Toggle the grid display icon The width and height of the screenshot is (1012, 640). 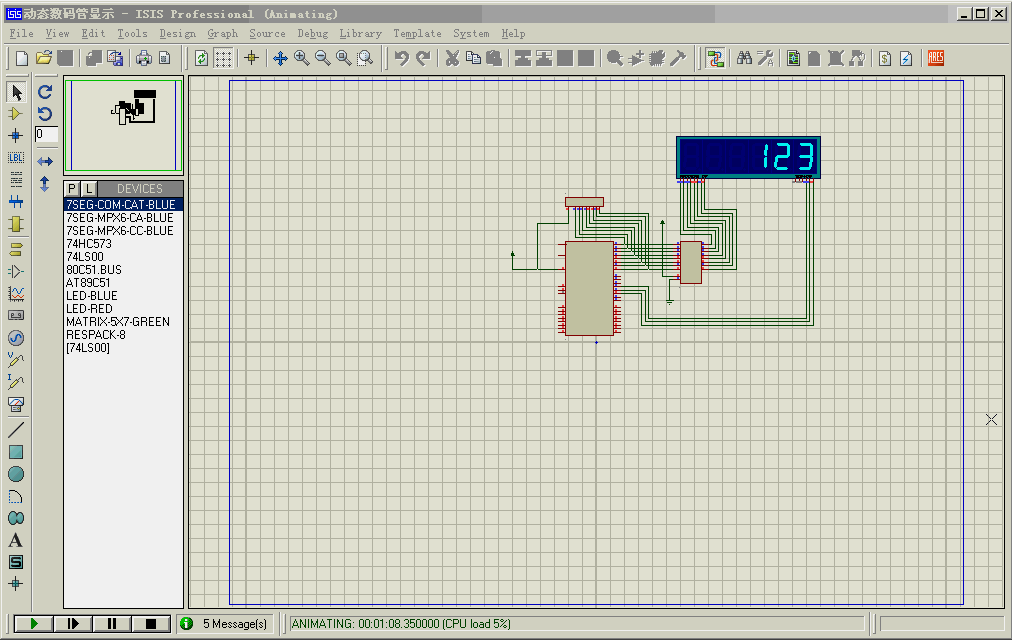click(223, 59)
